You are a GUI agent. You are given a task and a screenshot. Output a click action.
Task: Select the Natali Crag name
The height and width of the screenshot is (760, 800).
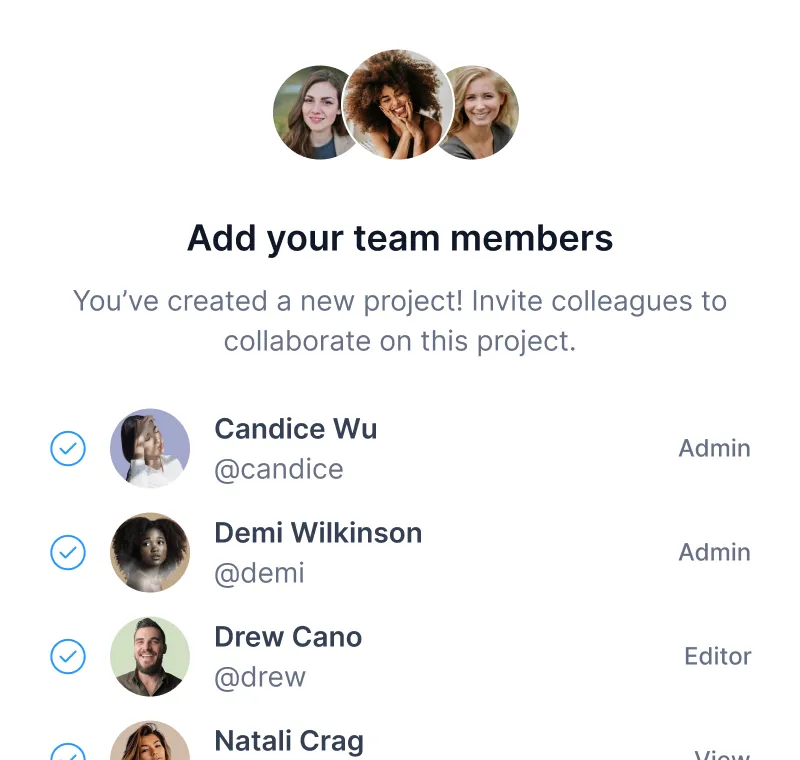(289, 741)
